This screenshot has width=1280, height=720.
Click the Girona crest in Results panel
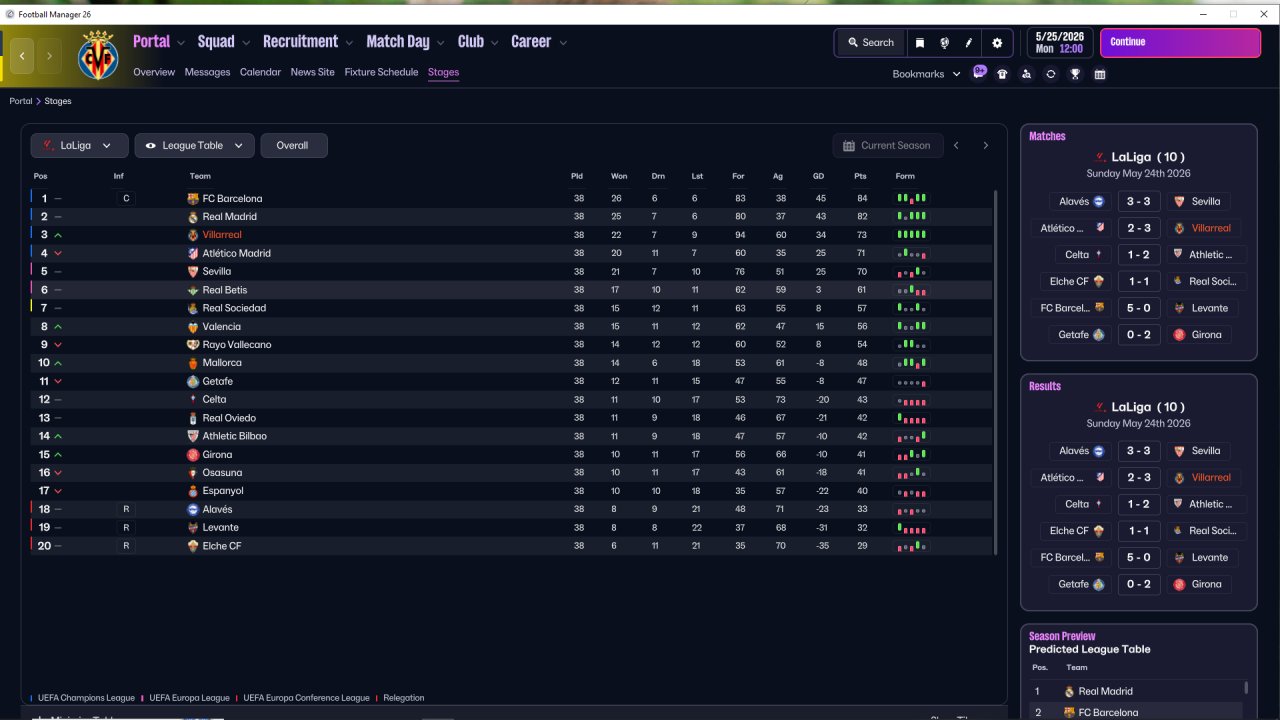click(x=1179, y=584)
